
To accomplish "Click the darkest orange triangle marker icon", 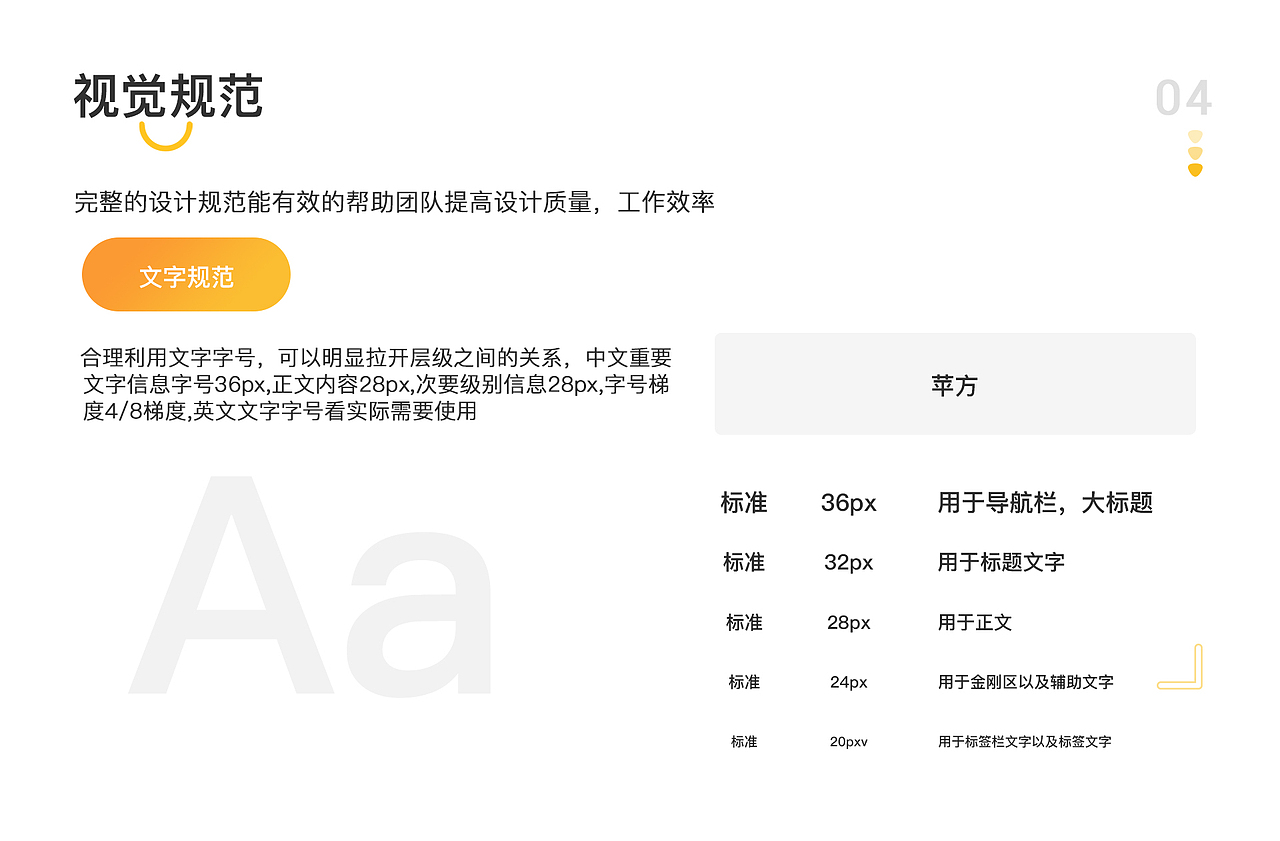I will click(x=1196, y=168).
